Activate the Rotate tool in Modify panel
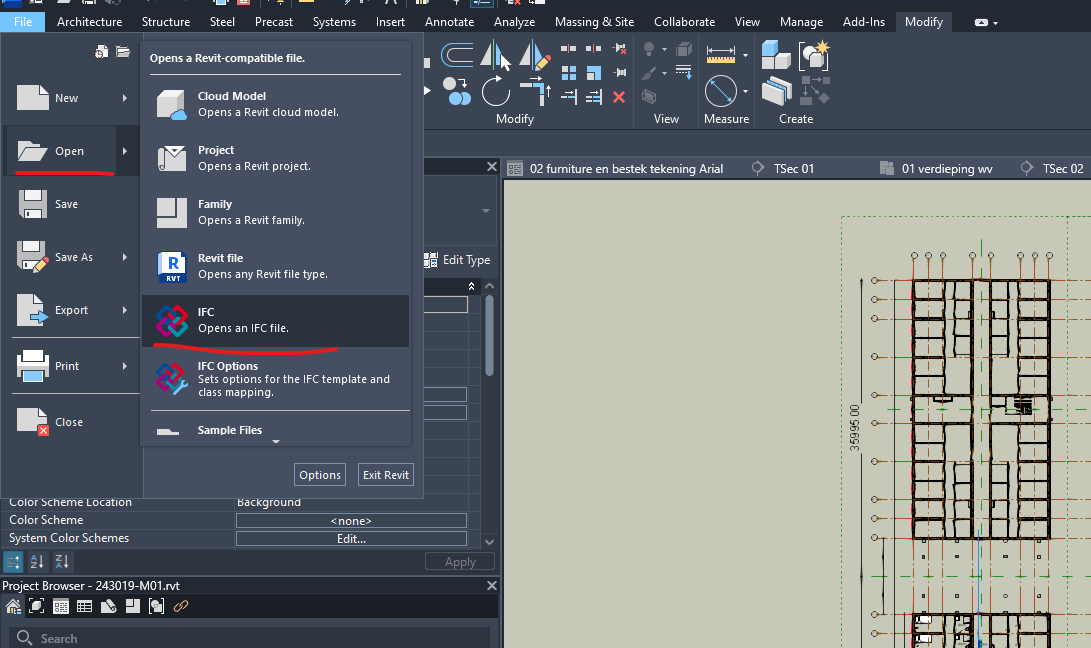Screen dimensions: 1091x648 (495, 91)
